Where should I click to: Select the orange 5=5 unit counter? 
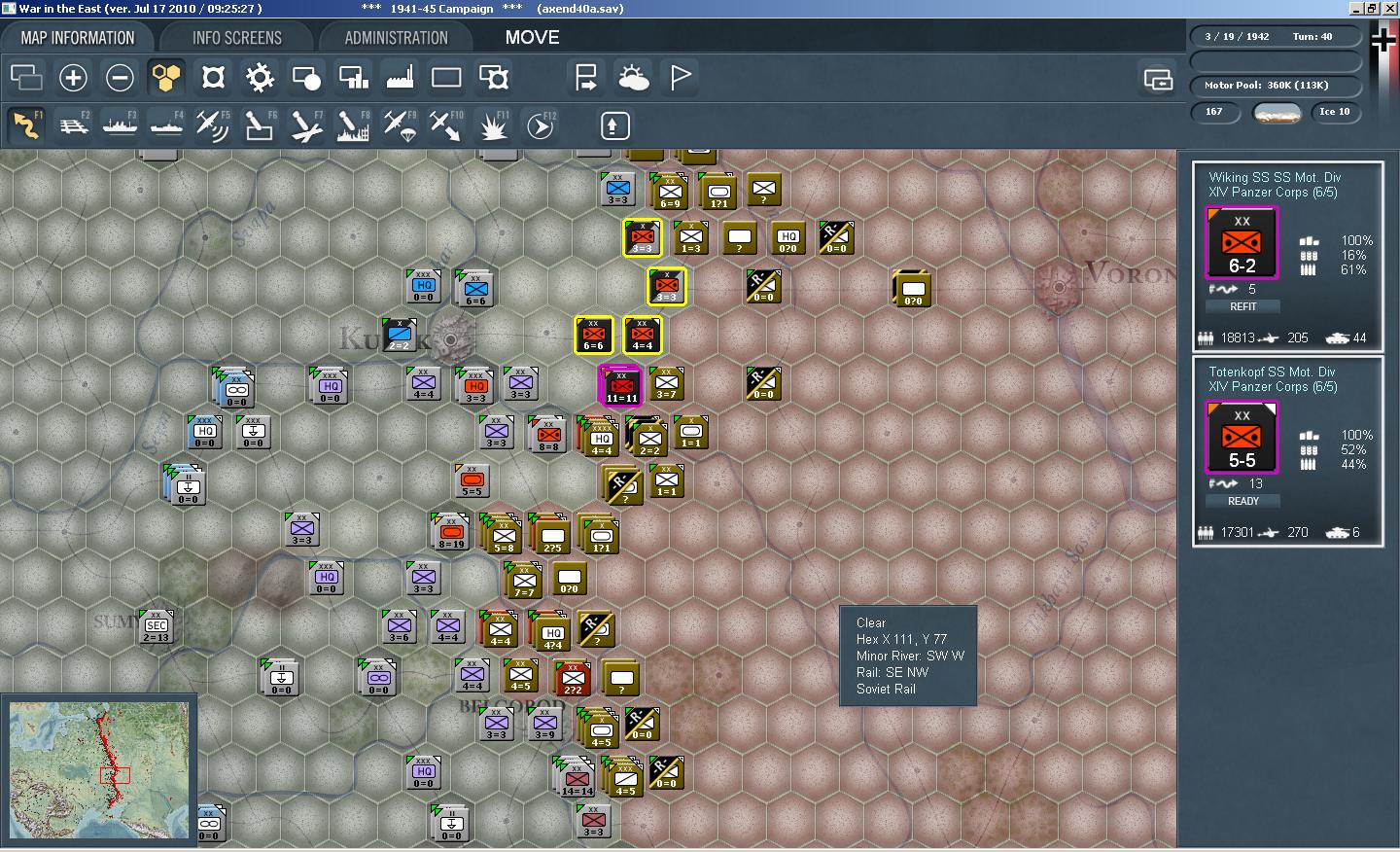click(472, 480)
